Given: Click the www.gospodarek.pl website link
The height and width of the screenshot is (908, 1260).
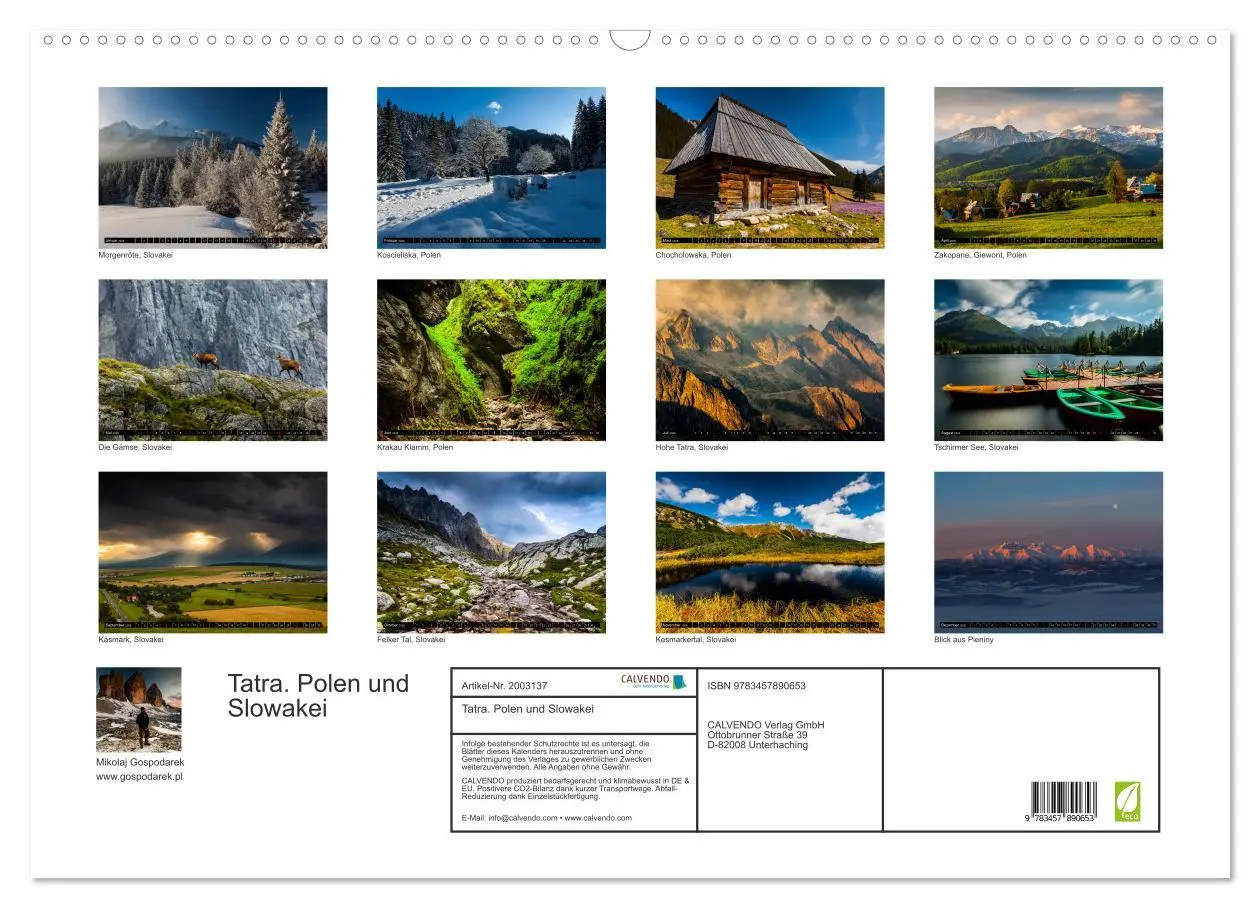Looking at the screenshot, I should coord(140,774).
